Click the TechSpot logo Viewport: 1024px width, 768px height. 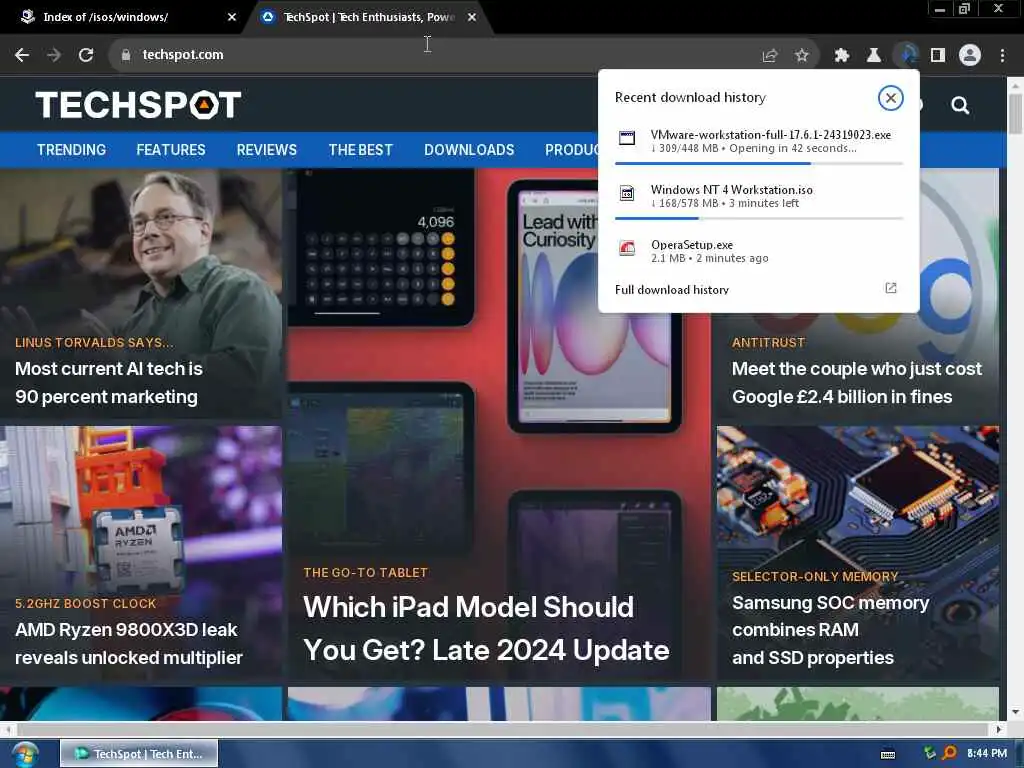138,104
